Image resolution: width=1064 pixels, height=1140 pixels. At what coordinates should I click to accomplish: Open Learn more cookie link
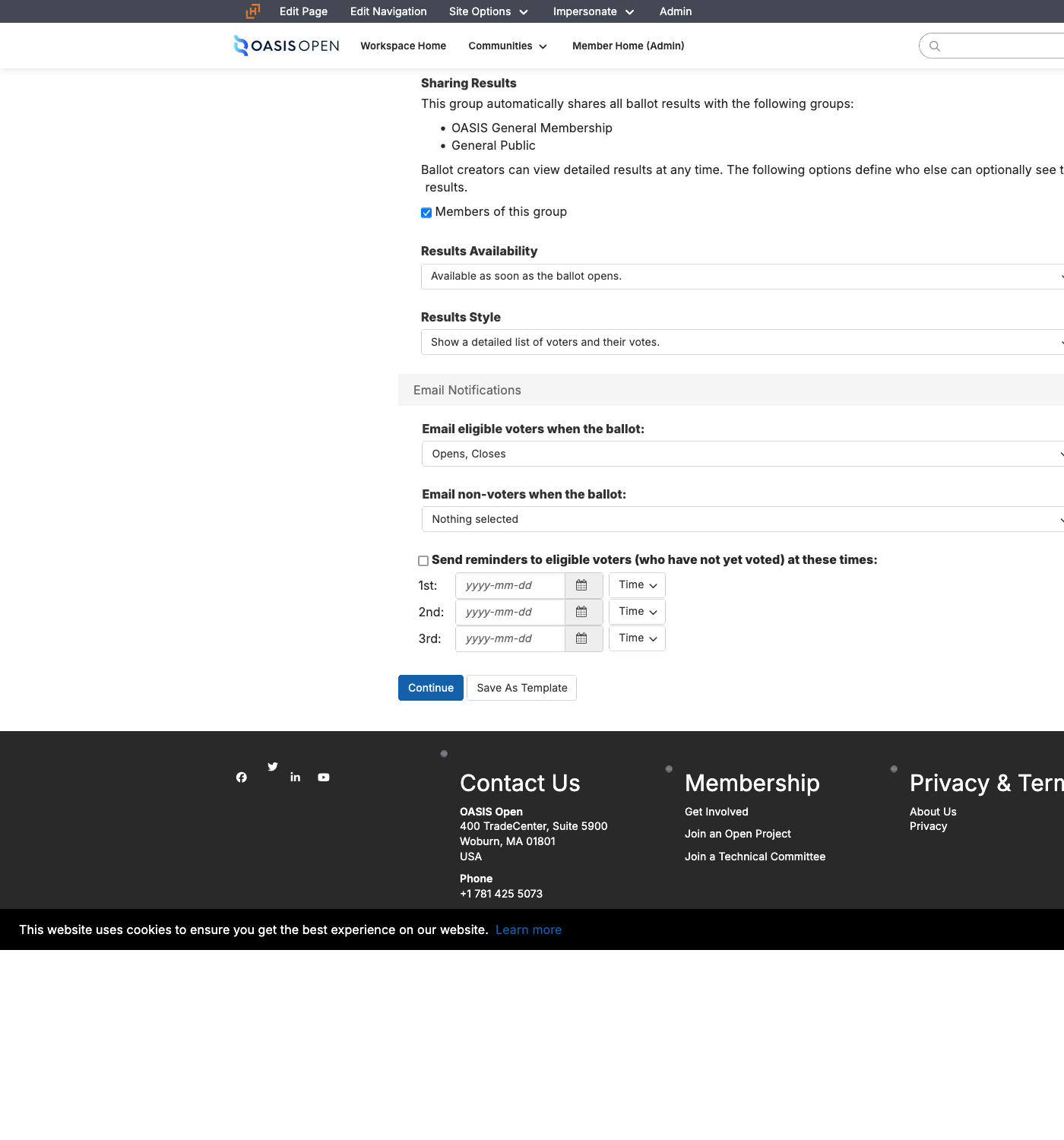[x=528, y=929]
